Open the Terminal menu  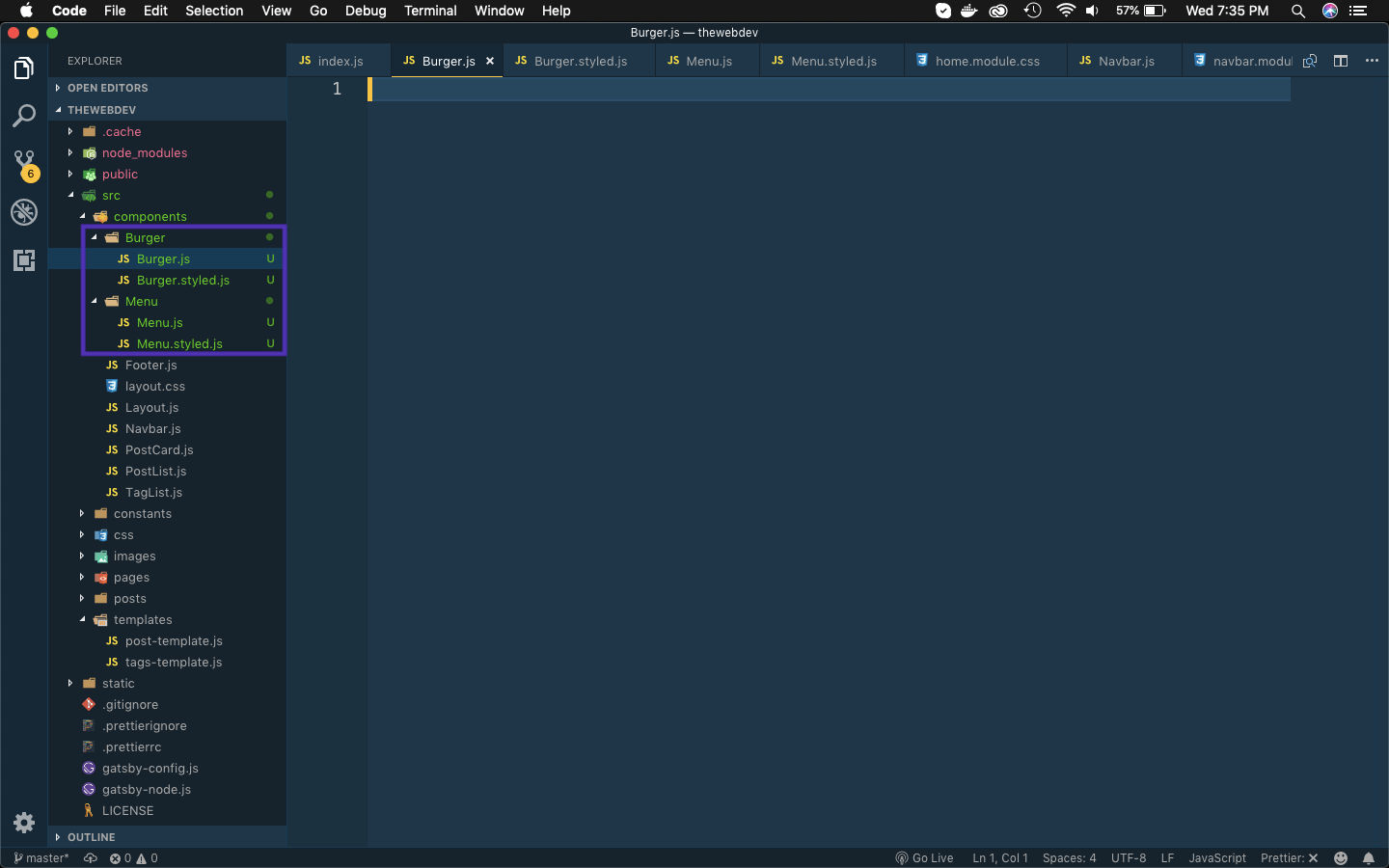point(430,11)
